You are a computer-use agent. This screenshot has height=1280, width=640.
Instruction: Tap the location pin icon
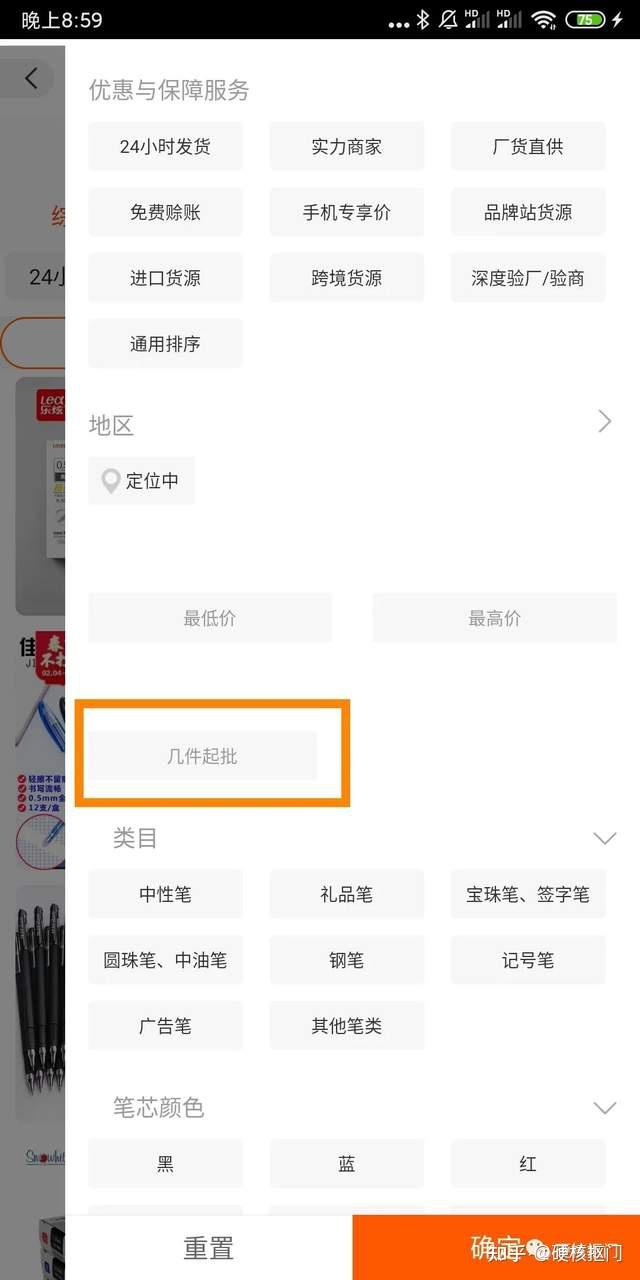pyautogui.click(x=111, y=481)
